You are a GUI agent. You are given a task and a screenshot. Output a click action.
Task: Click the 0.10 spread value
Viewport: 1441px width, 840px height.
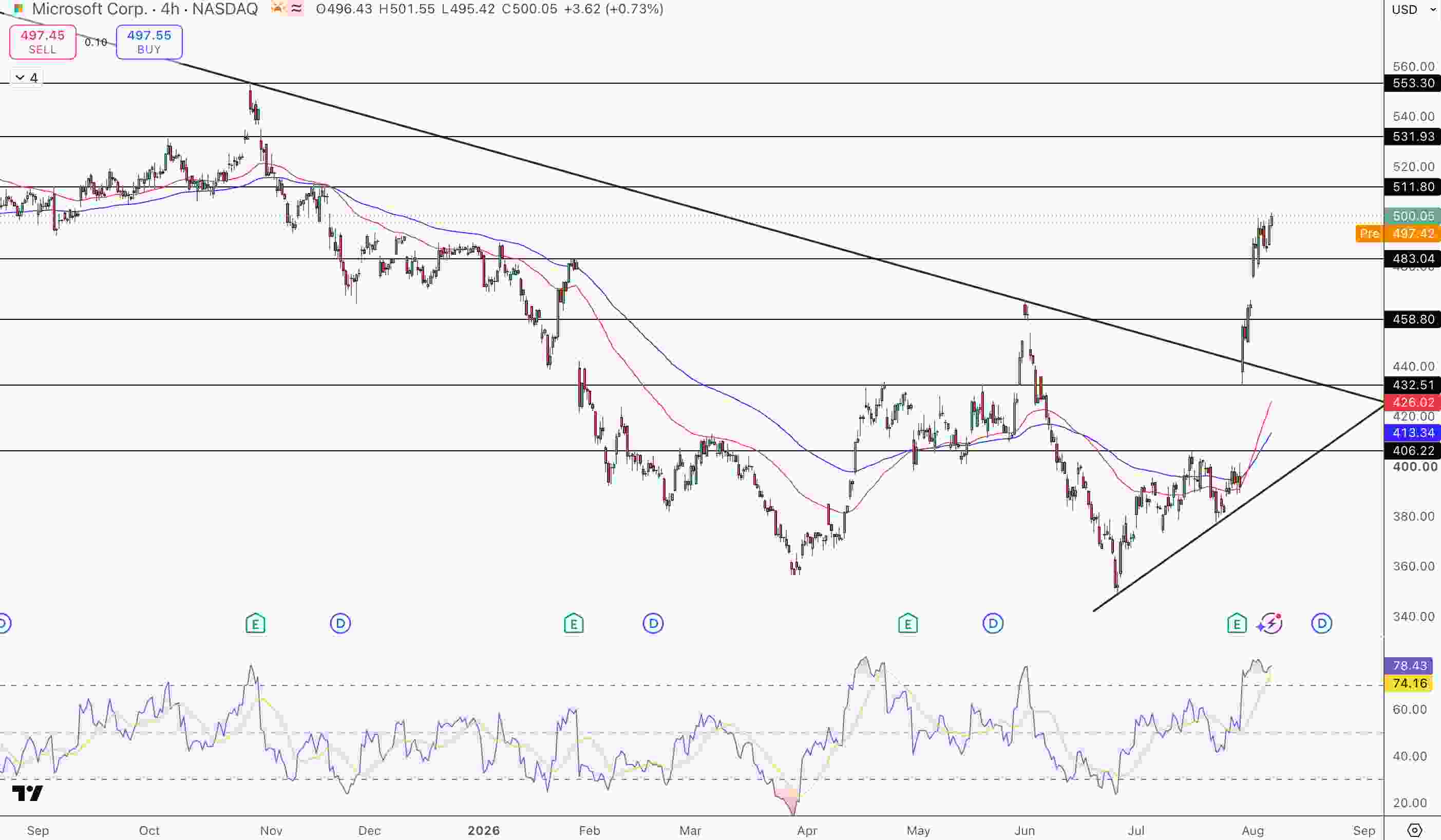click(x=96, y=42)
